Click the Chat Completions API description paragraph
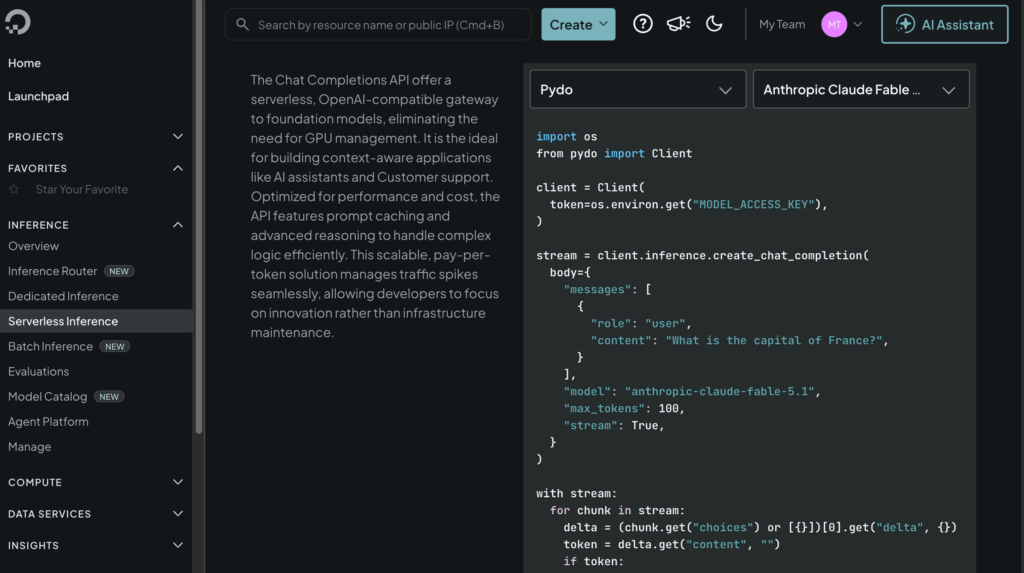The image size is (1024, 573). click(376, 206)
